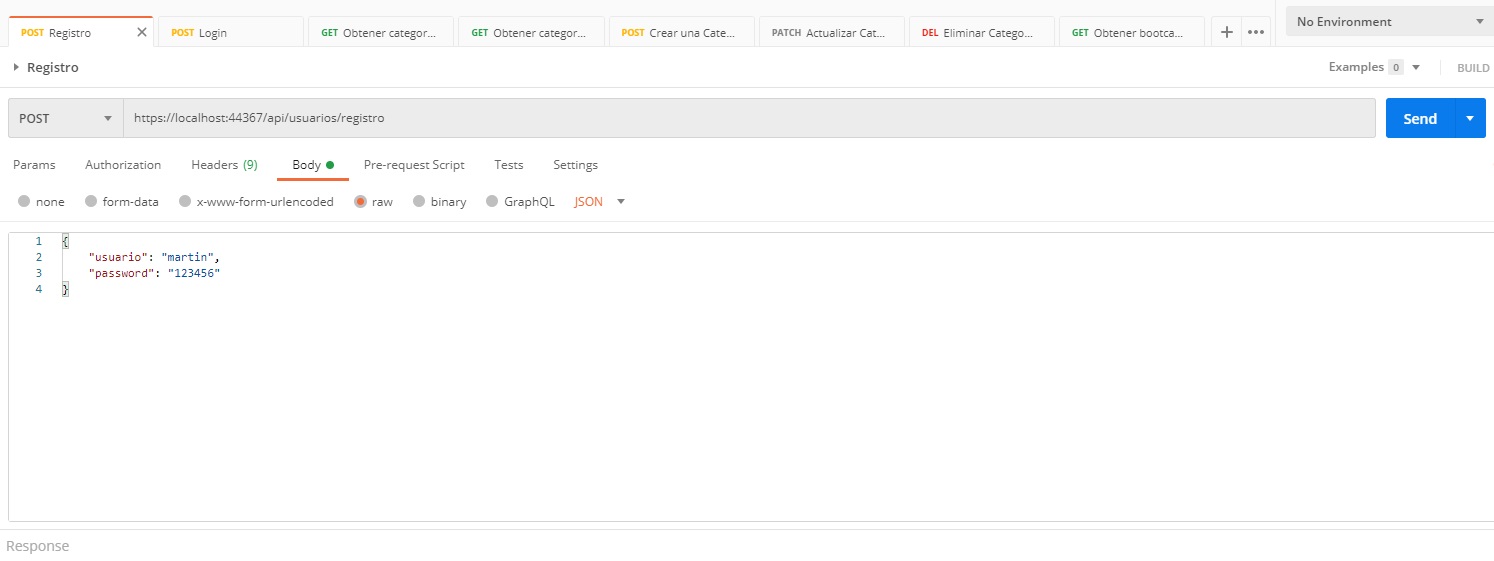
Task: Click line number 4 in the editor gutter
Action: [x=38, y=289]
